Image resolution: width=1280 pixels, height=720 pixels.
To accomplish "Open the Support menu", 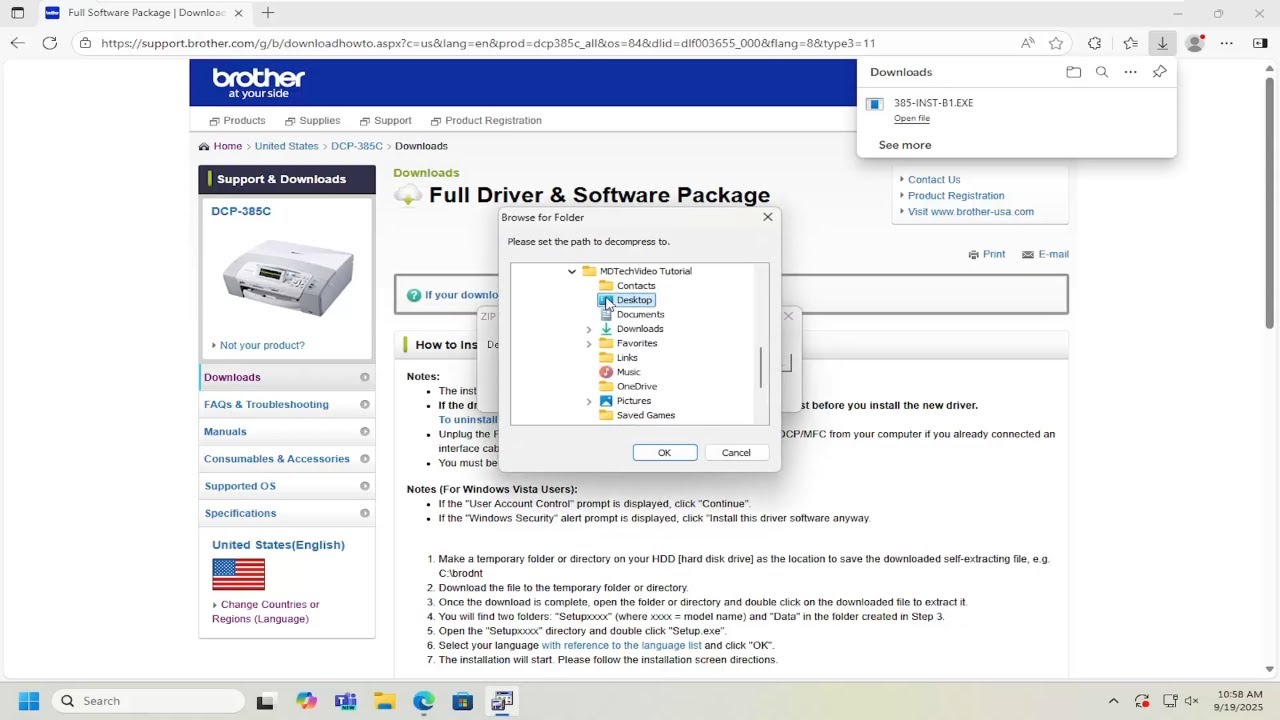I will 386,120.
